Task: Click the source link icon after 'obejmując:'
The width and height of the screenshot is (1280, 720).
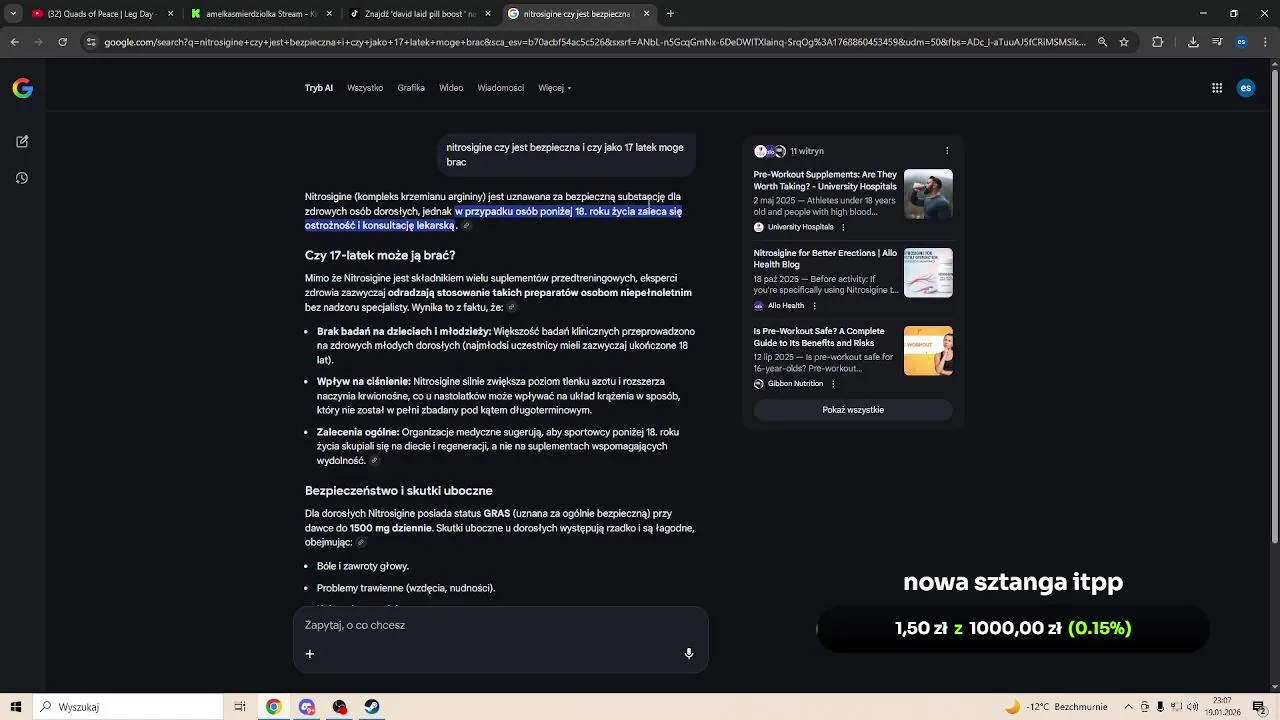Action: pos(361,543)
